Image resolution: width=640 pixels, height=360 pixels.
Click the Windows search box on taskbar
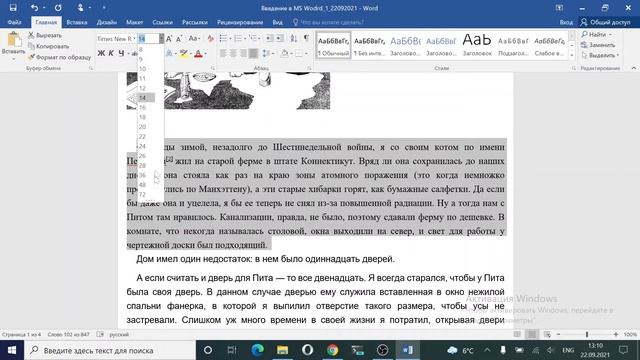tap(110, 350)
